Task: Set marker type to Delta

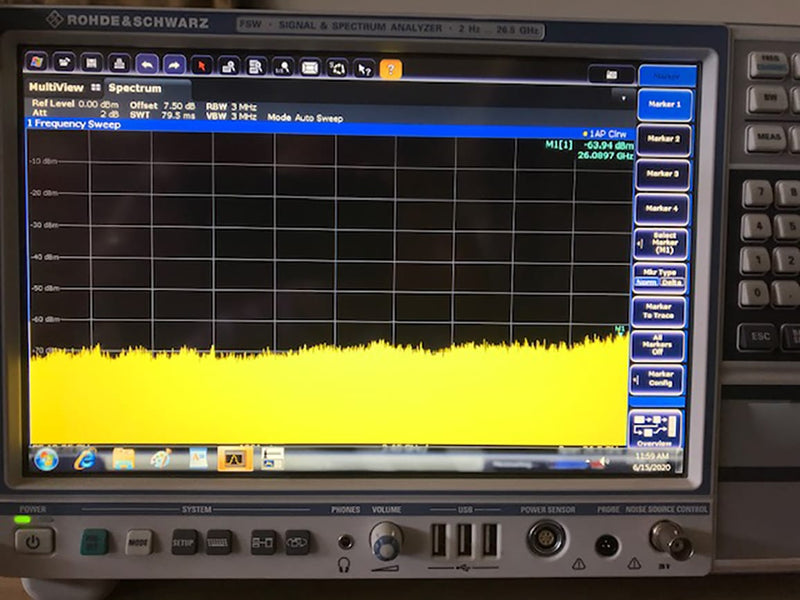Action: coord(671,282)
